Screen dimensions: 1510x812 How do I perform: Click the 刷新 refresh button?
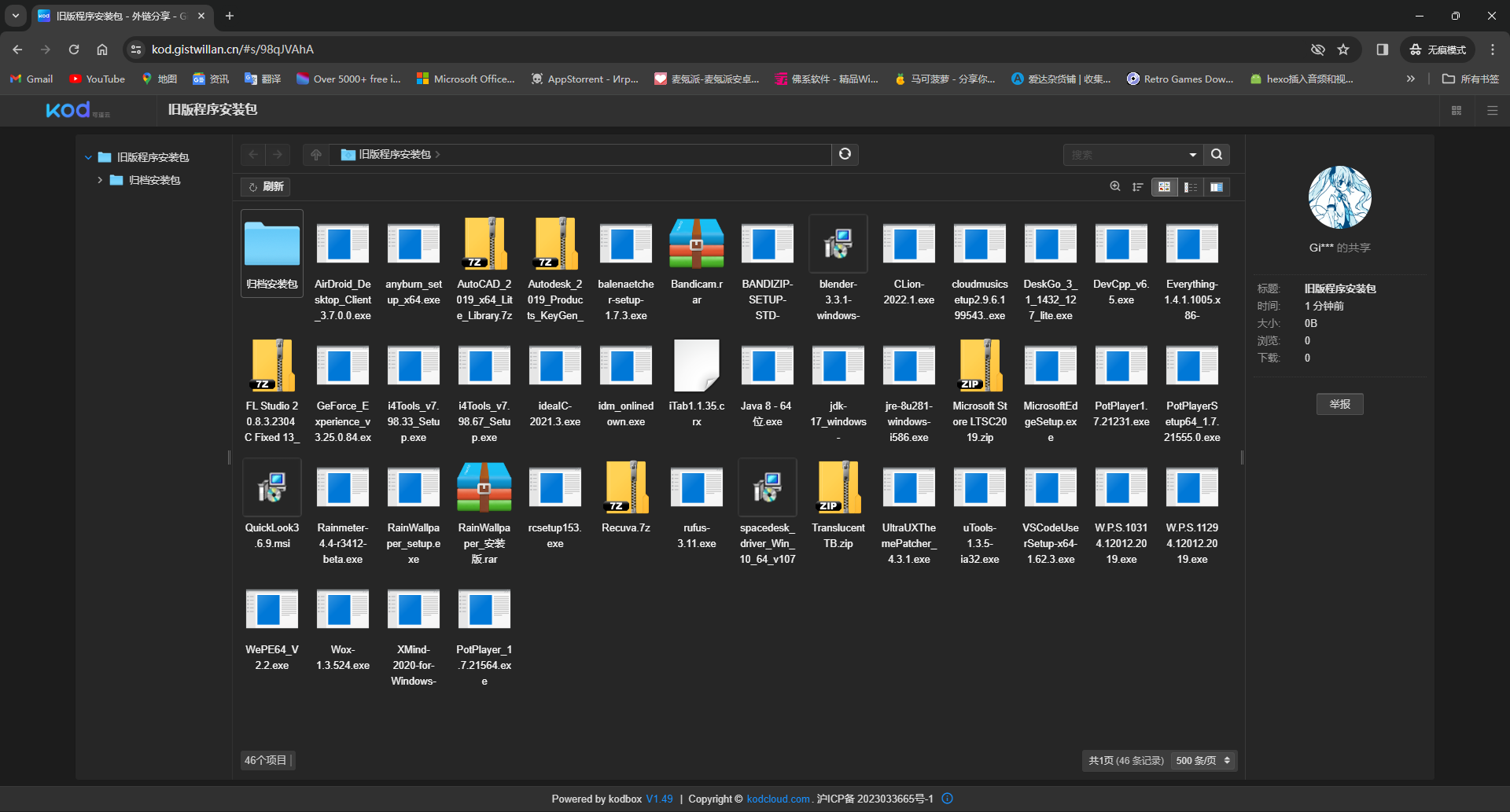click(x=265, y=186)
